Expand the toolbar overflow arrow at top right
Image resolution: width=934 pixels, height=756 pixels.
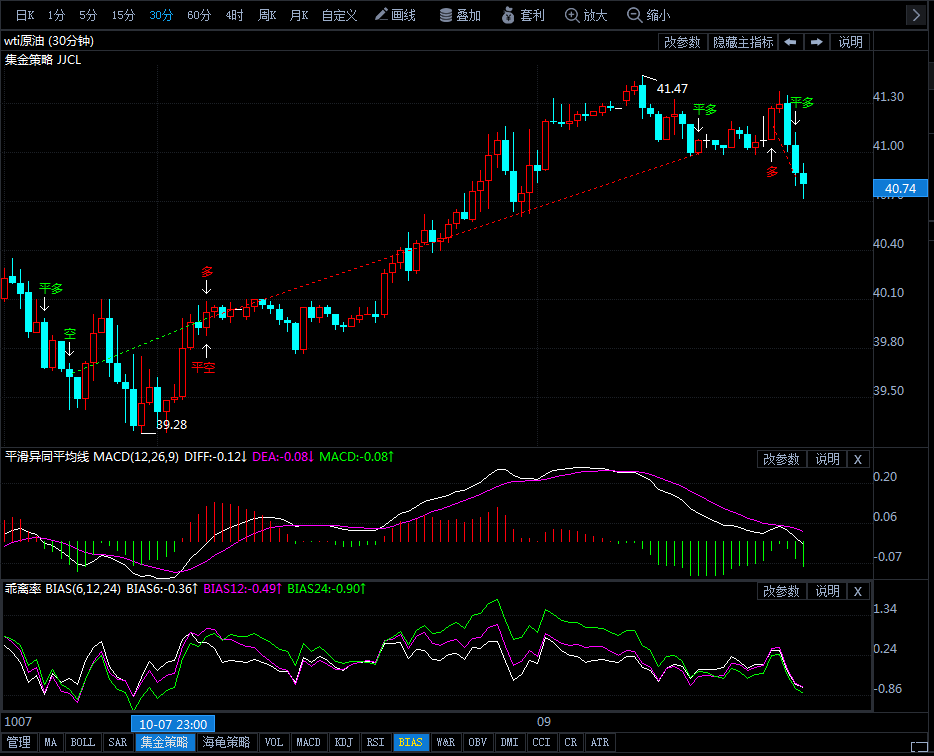tap(916, 15)
